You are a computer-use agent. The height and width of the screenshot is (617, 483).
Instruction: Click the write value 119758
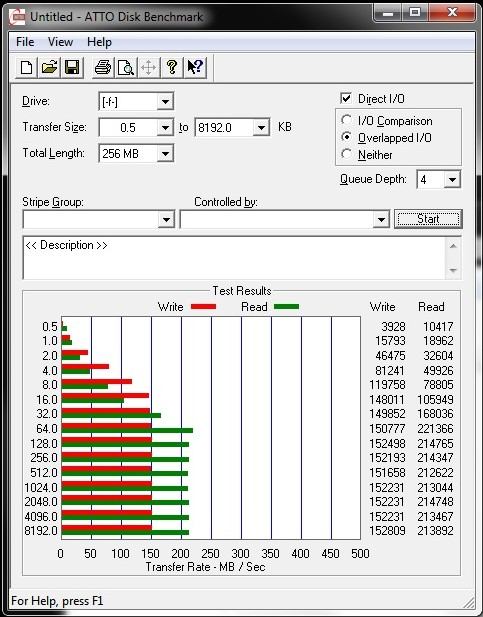coord(387,384)
